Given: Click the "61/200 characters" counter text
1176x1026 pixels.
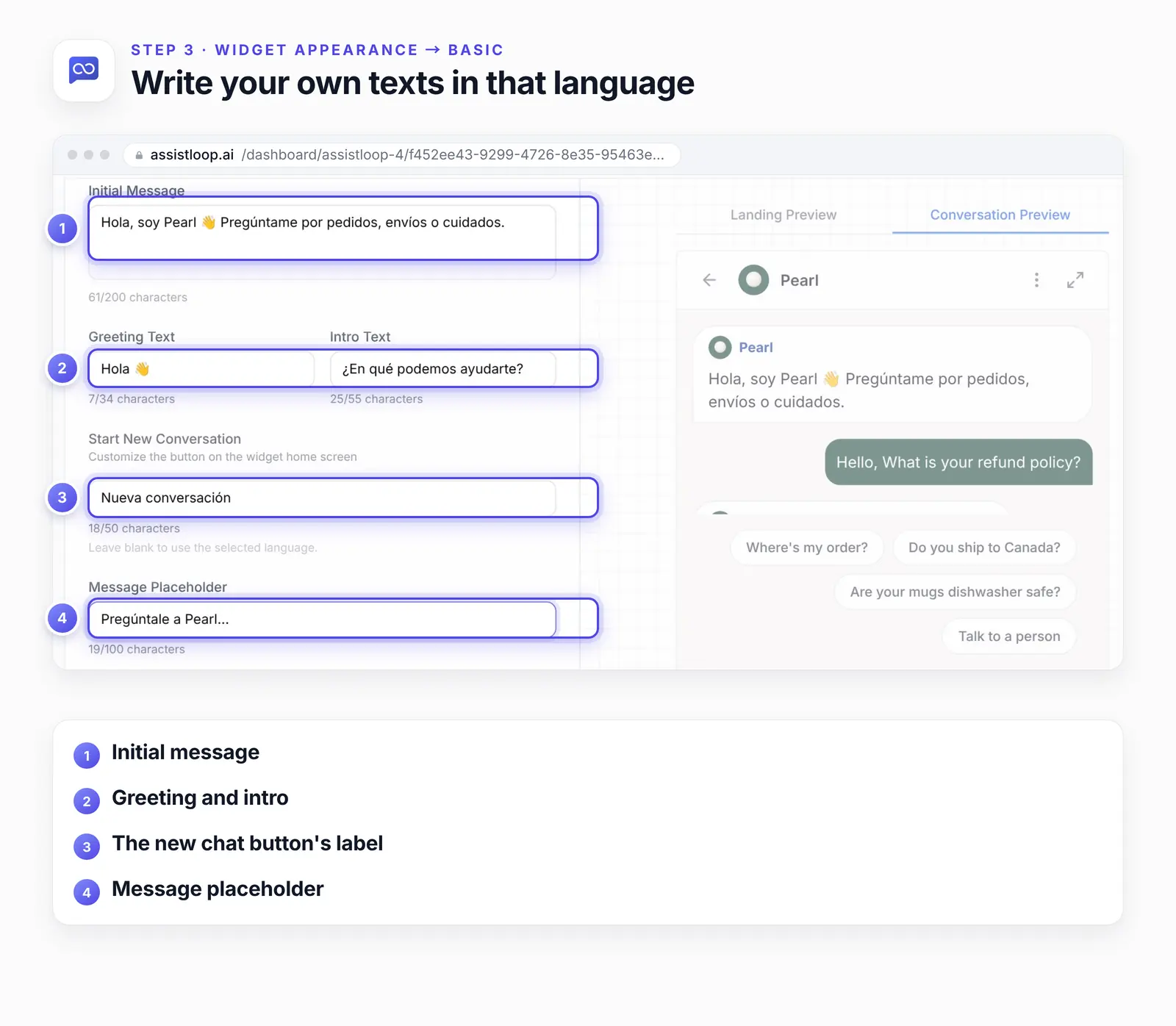Looking at the screenshot, I should (137, 297).
